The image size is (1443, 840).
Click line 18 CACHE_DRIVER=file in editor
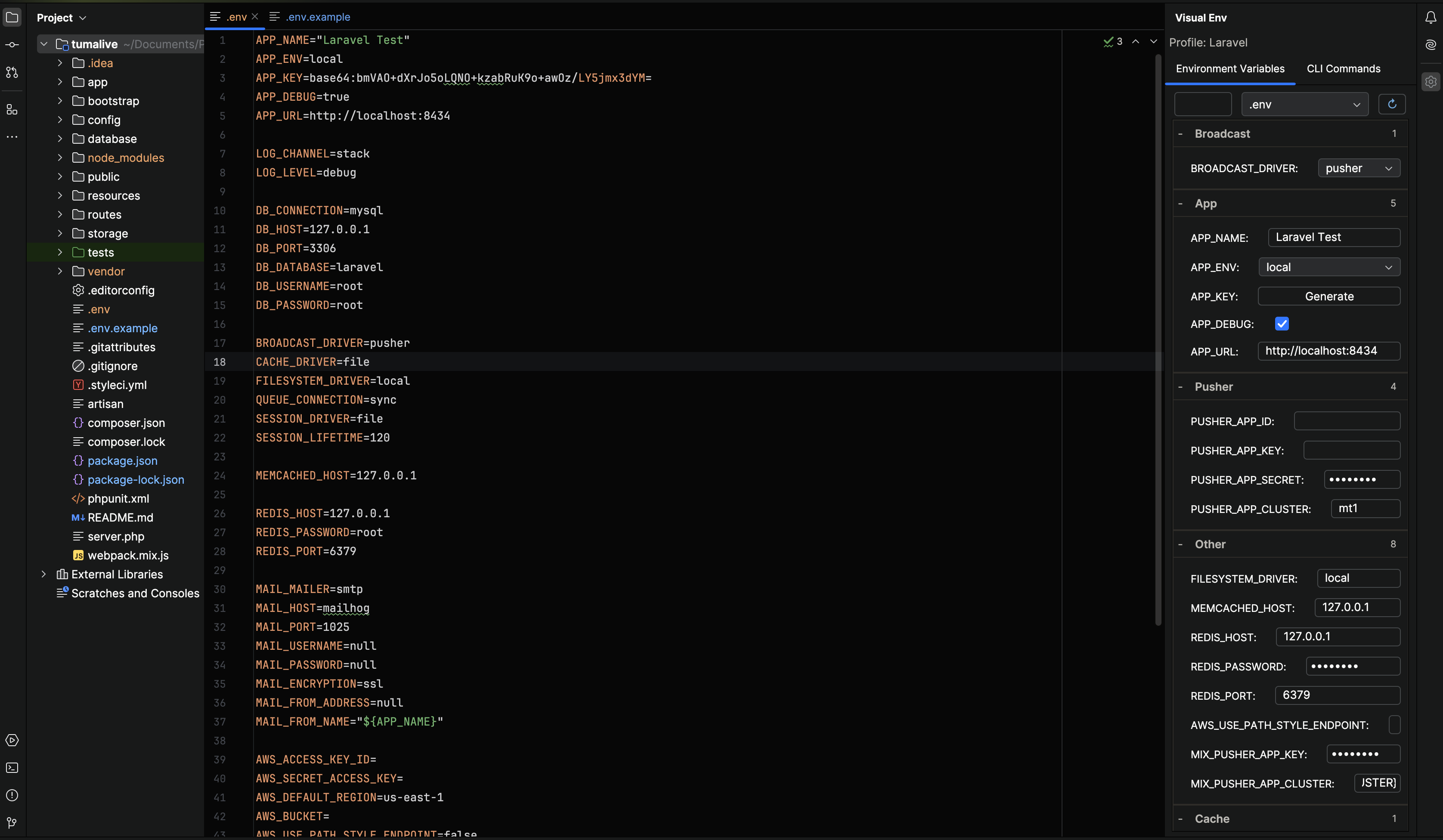pyautogui.click(x=313, y=362)
